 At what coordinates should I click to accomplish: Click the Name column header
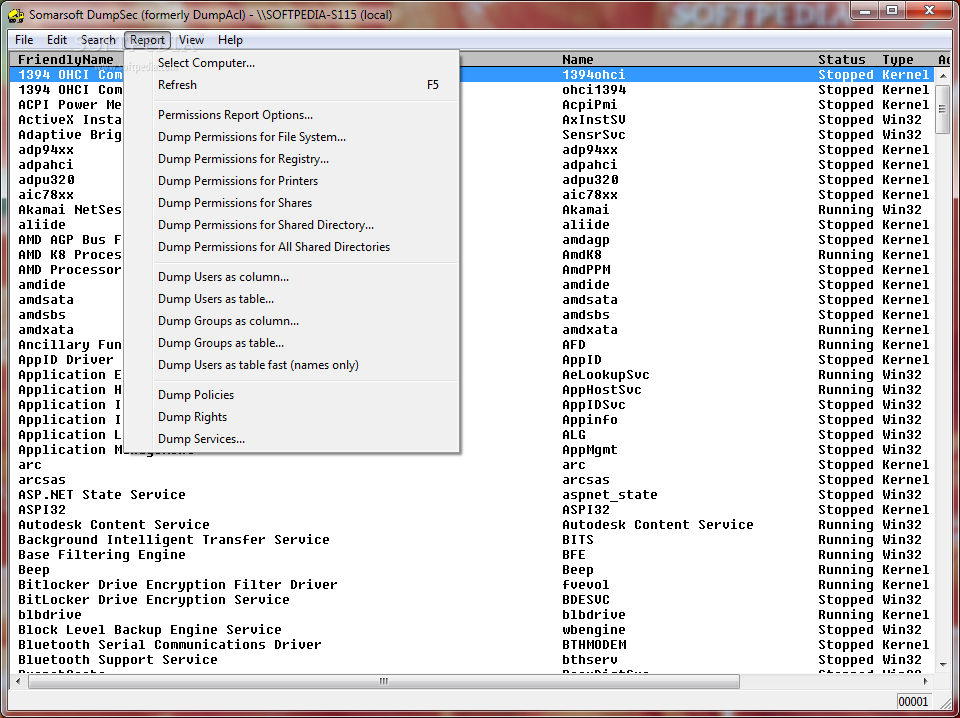tap(577, 59)
